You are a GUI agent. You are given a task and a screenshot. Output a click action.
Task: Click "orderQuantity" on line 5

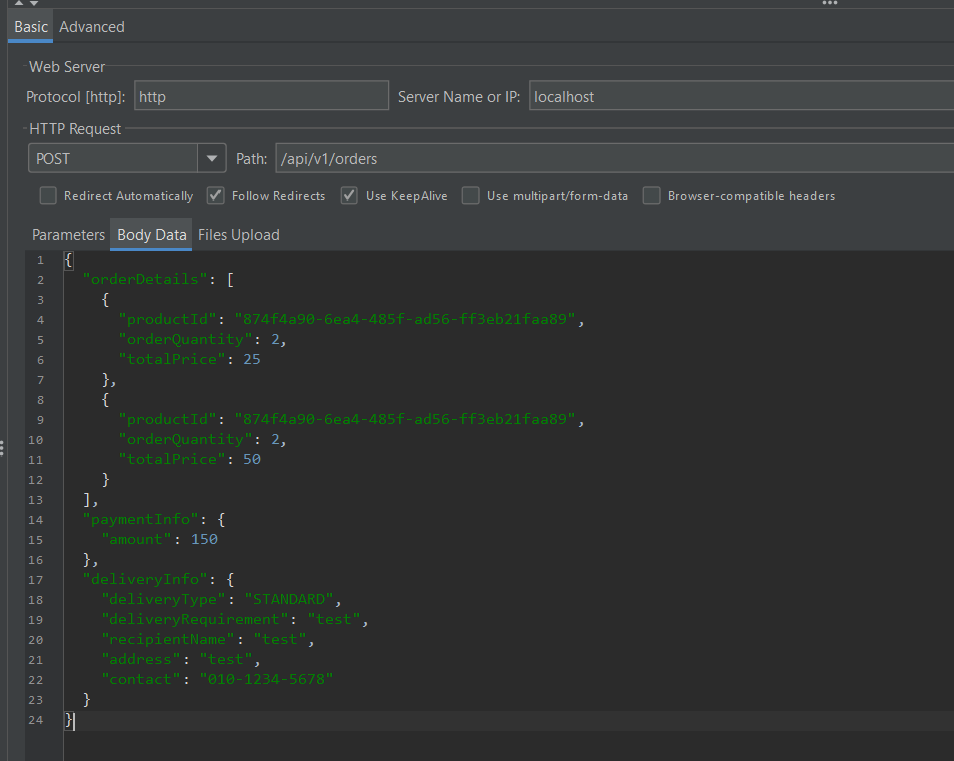[x=186, y=339]
